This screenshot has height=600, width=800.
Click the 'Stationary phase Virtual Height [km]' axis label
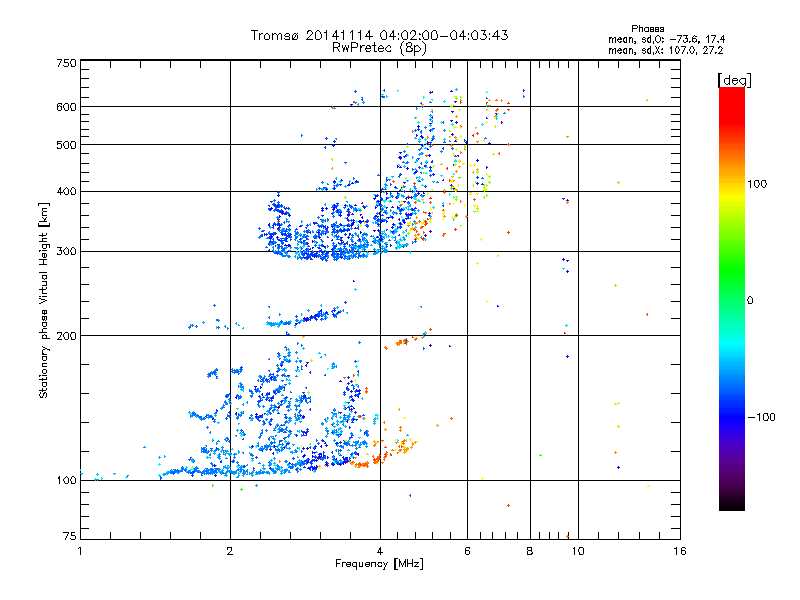point(44,300)
